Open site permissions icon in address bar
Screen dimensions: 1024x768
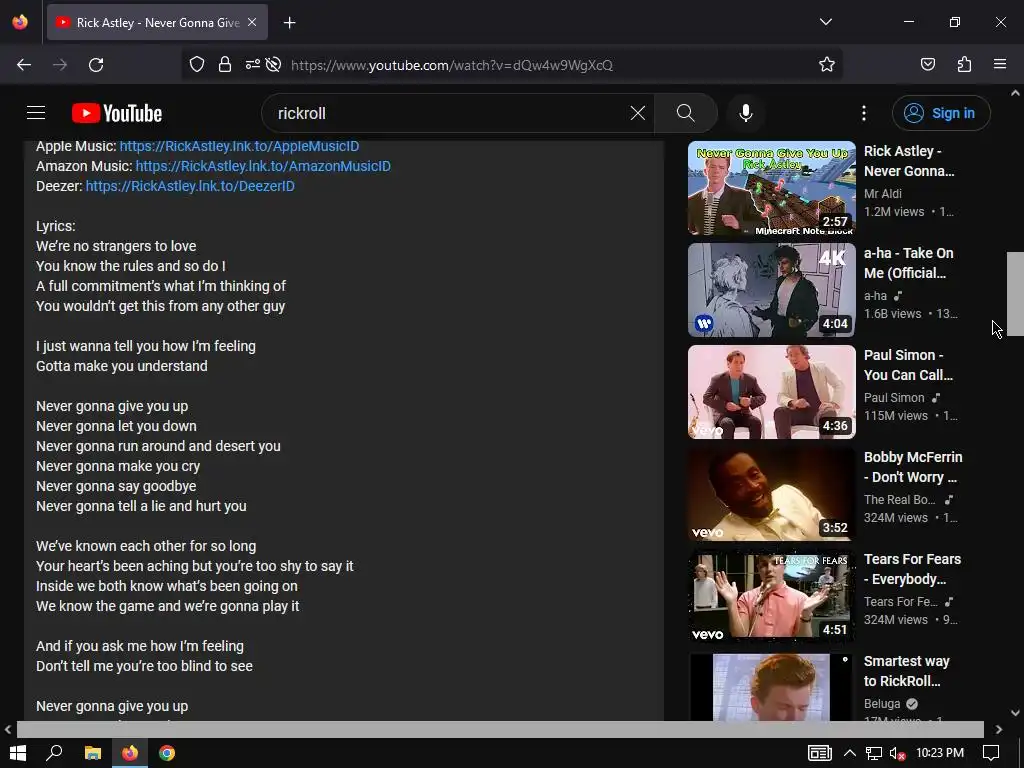point(252,65)
